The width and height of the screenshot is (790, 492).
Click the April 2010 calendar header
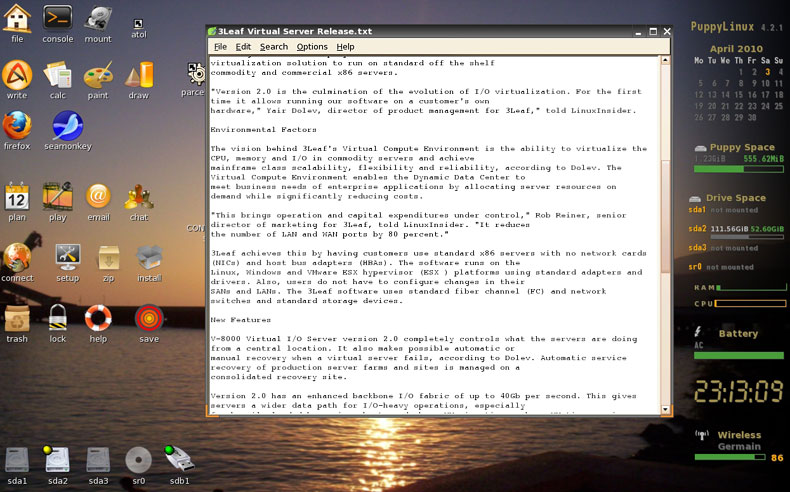pyautogui.click(x=736, y=49)
